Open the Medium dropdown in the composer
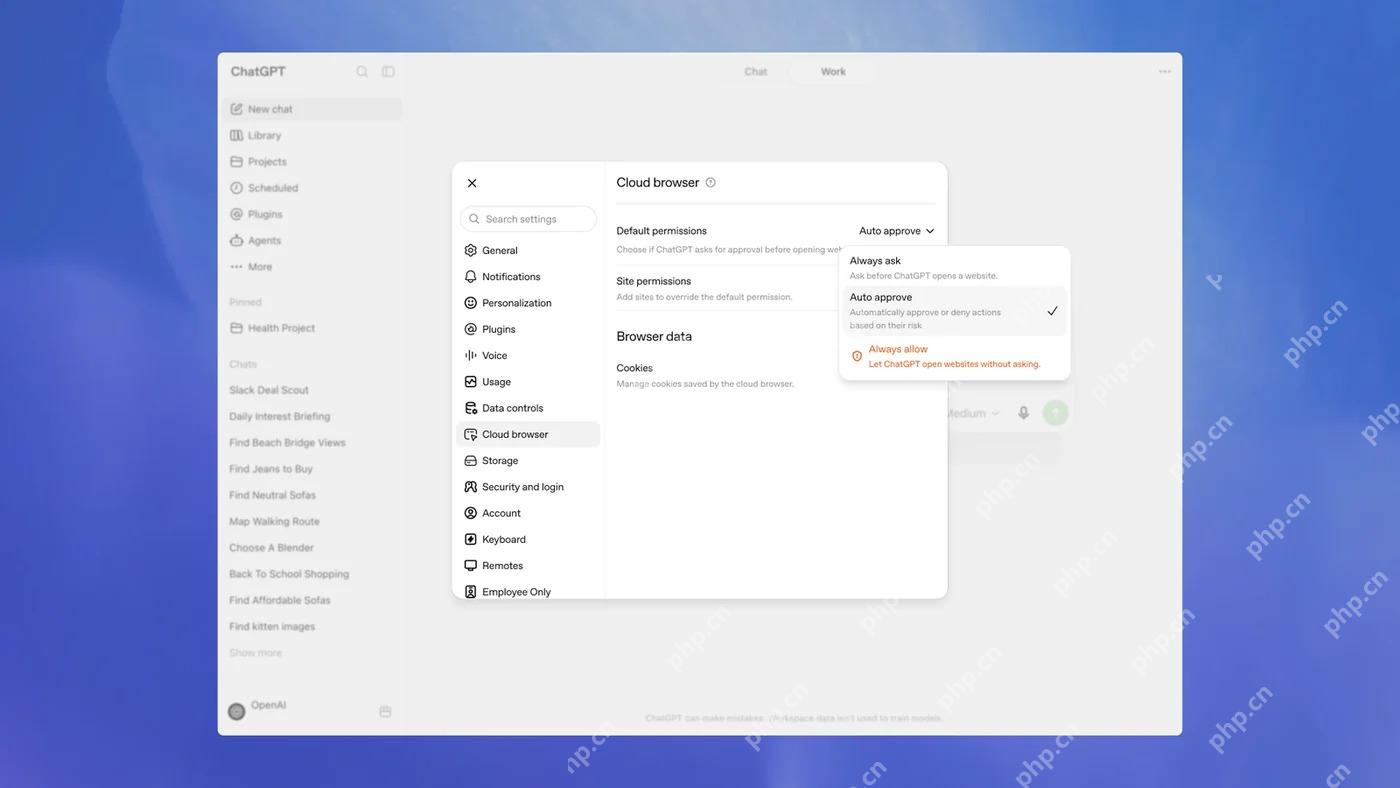Image resolution: width=1400 pixels, height=788 pixels. pyautogui.click(x=972, y=413)
